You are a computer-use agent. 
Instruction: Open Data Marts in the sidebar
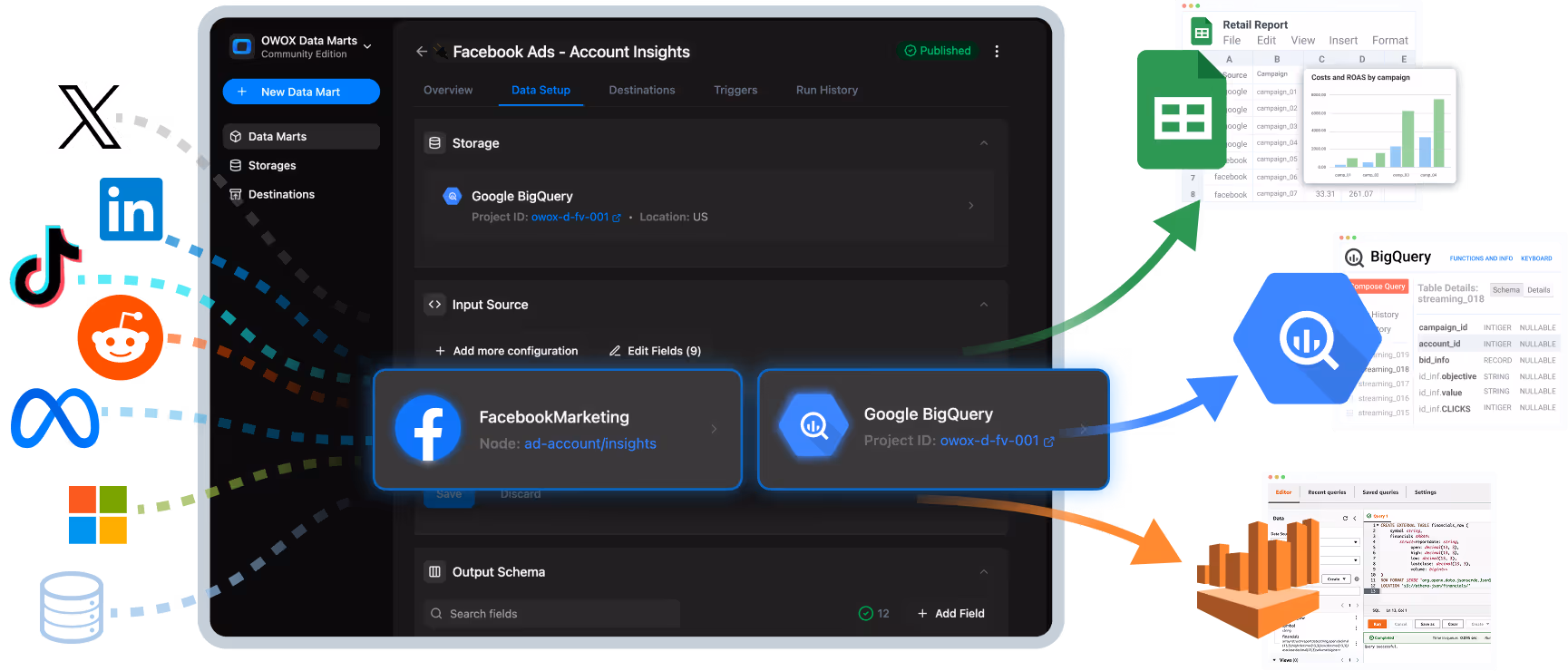301,136
